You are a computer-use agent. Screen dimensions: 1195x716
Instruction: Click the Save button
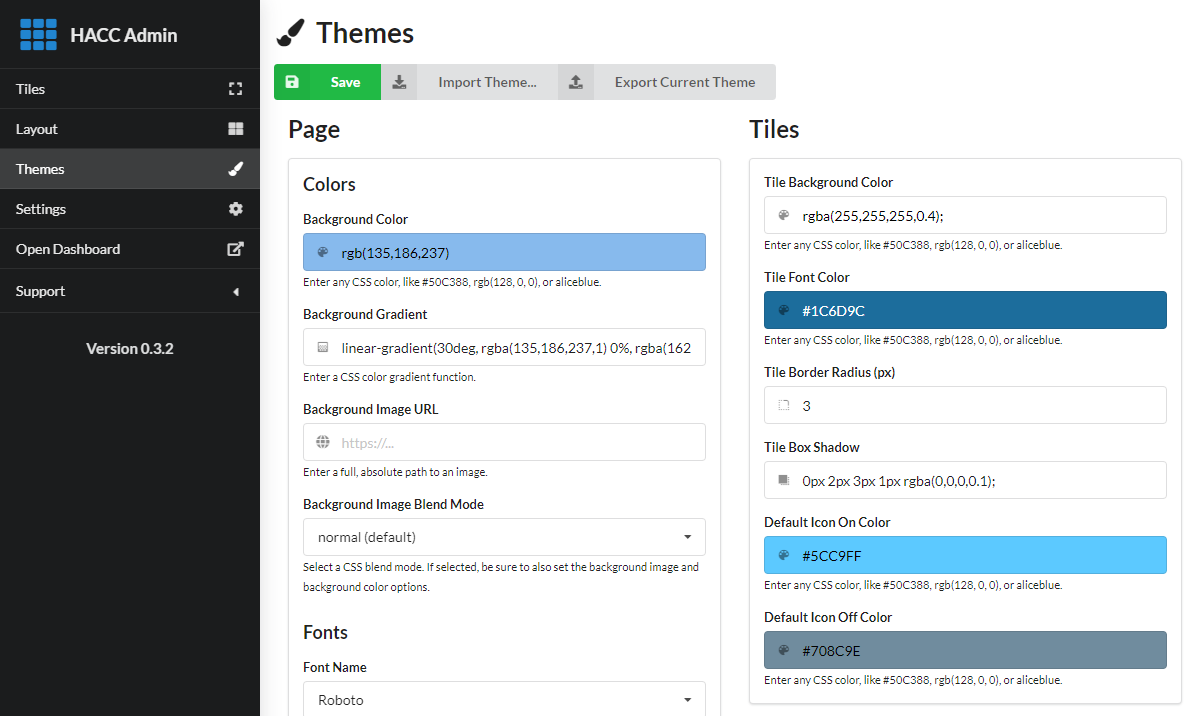(x=327, y=82)
